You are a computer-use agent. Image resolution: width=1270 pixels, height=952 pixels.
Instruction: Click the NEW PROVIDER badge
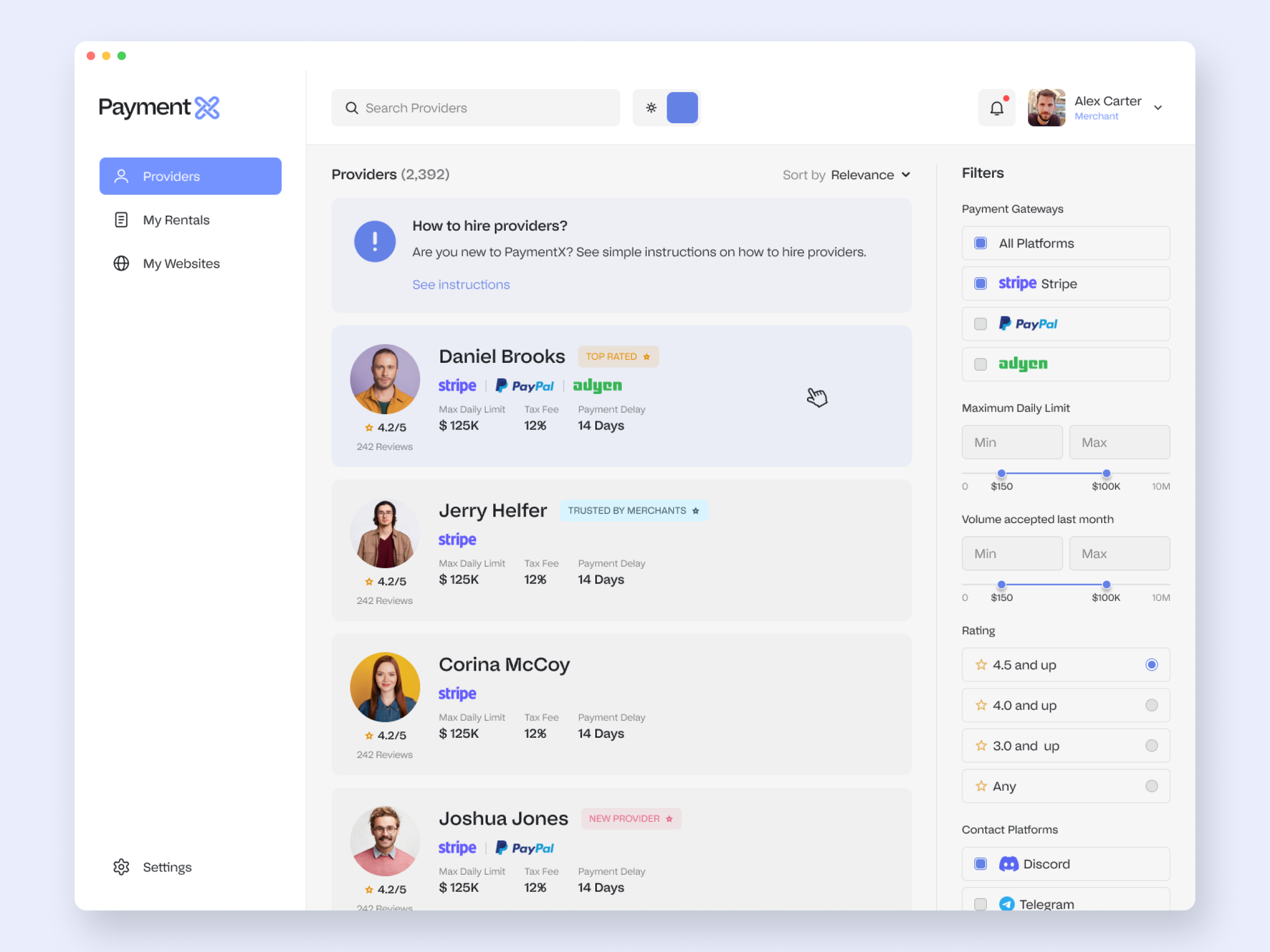point(631,819)
